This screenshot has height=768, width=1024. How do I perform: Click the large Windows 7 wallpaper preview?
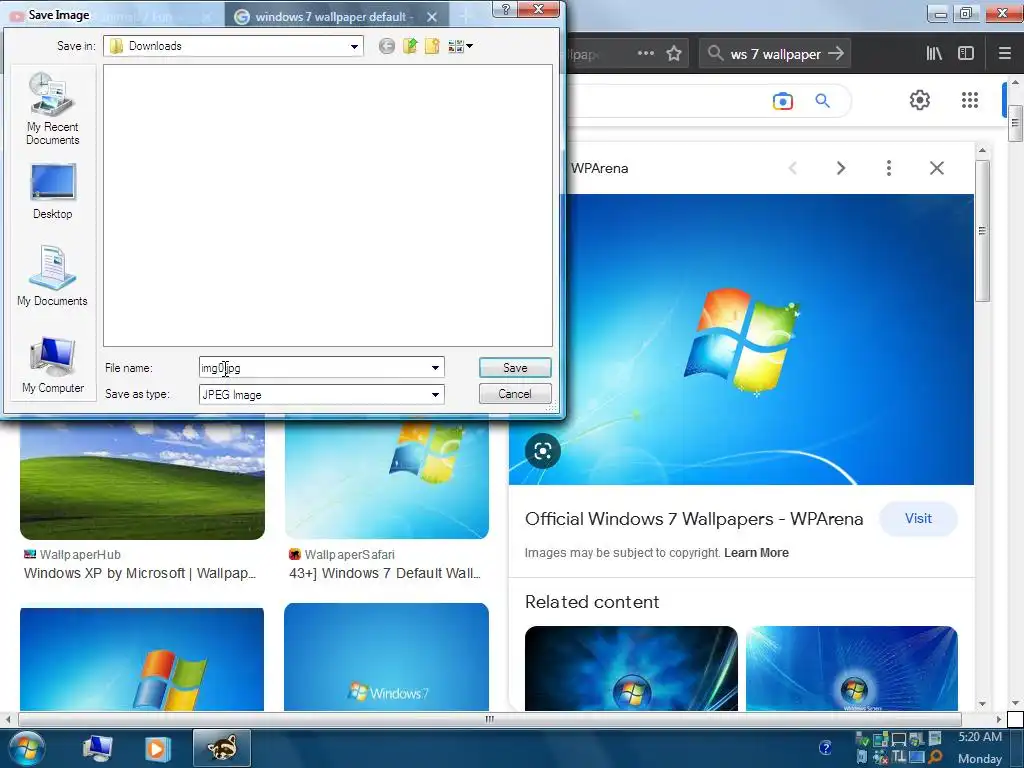pos(769,339)
